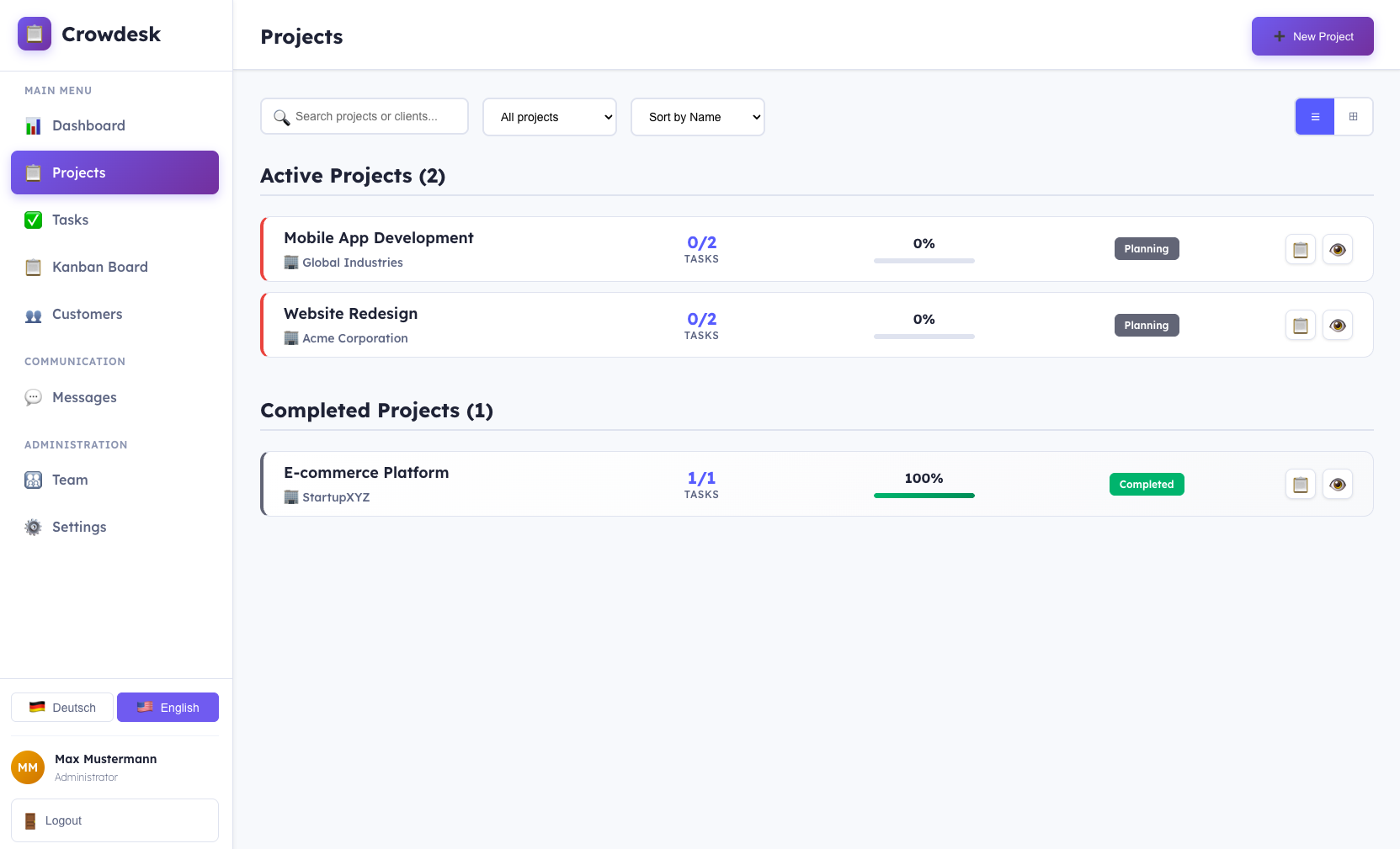Screen dimensions: 1400x849
Task: Click the green Tasks checkmark icon
Action: pyautogui.click(x=34, y=220)
